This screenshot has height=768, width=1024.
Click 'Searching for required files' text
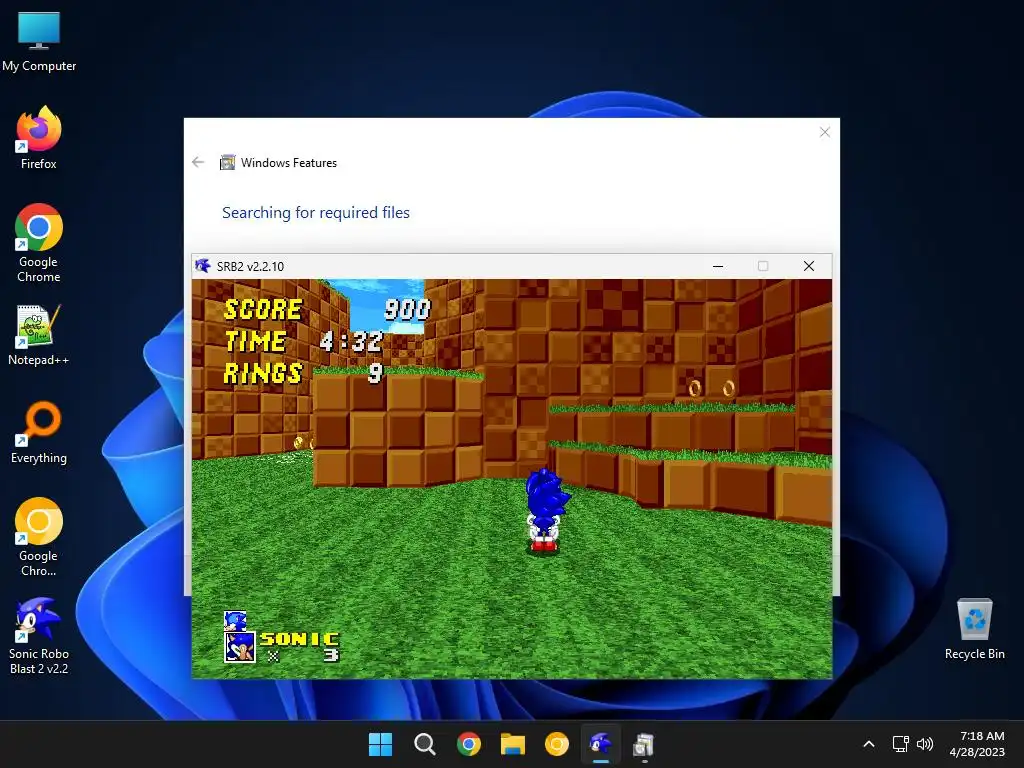click(x=316, y=213)
